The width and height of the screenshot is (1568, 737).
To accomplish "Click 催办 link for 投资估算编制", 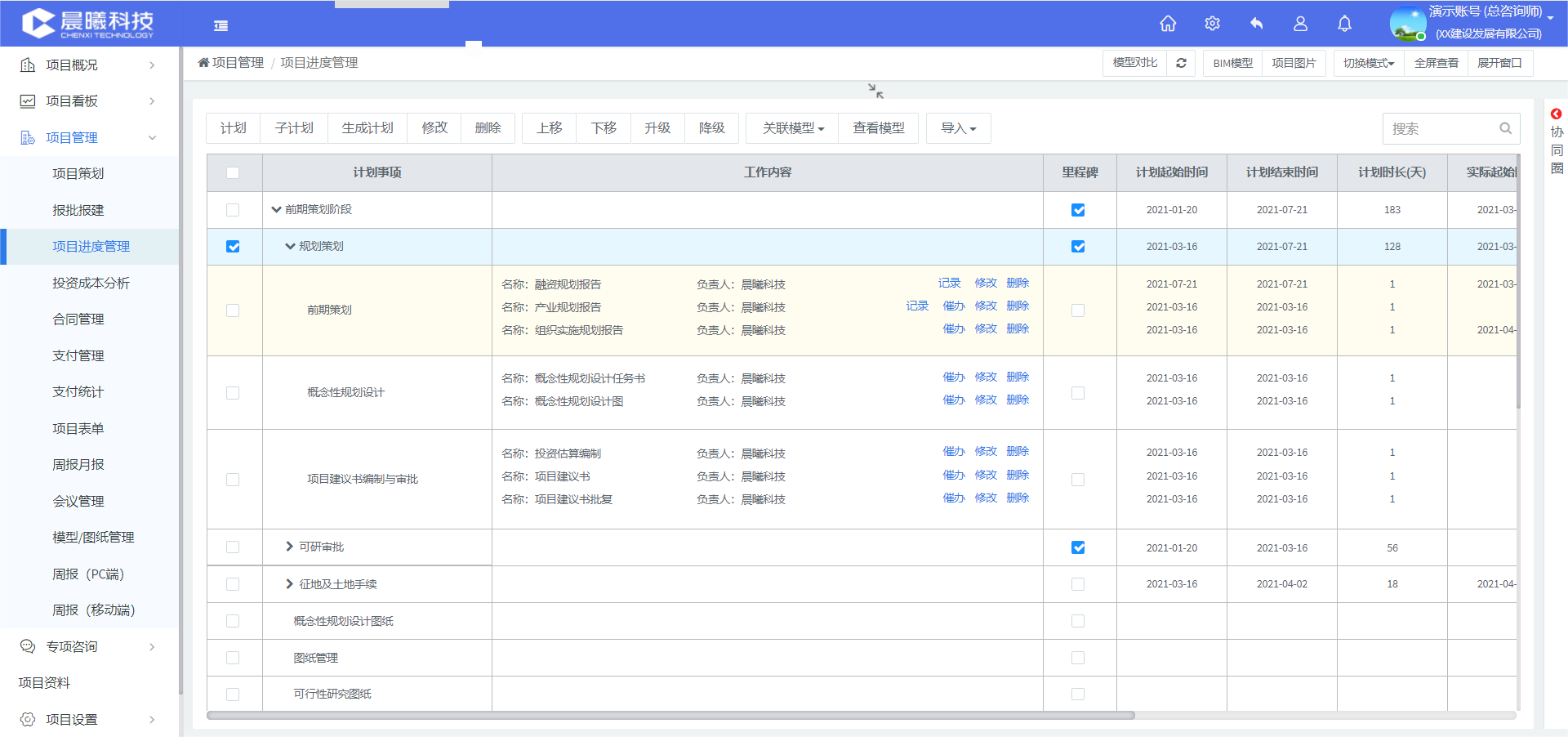I will coord(953,451).
